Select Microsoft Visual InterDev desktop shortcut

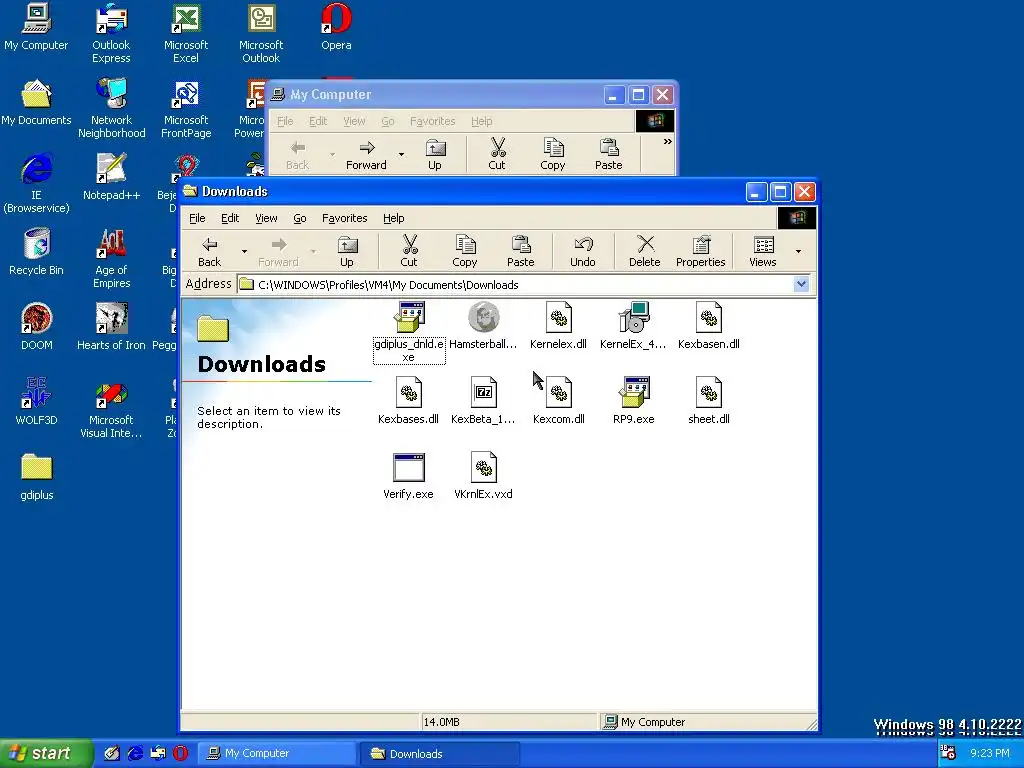tap(111, 409)
